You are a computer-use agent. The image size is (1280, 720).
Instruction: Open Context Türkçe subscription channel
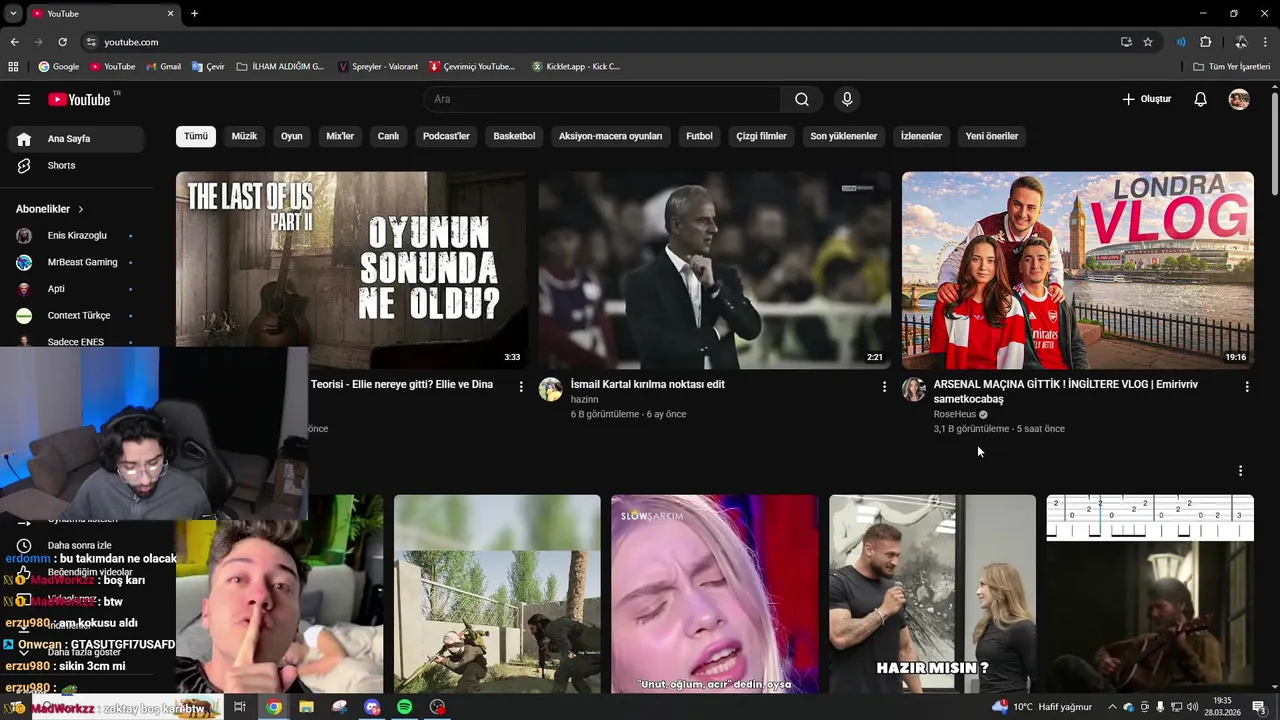pyautogui.click(x=75, y=316)
